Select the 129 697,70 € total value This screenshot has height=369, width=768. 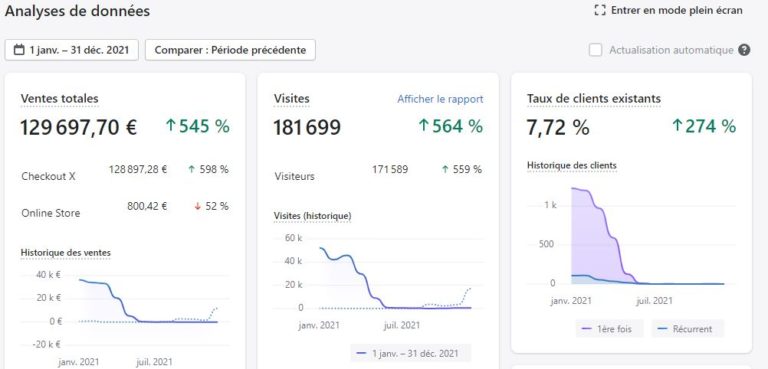pyautogui.click(x=79, y=127)
